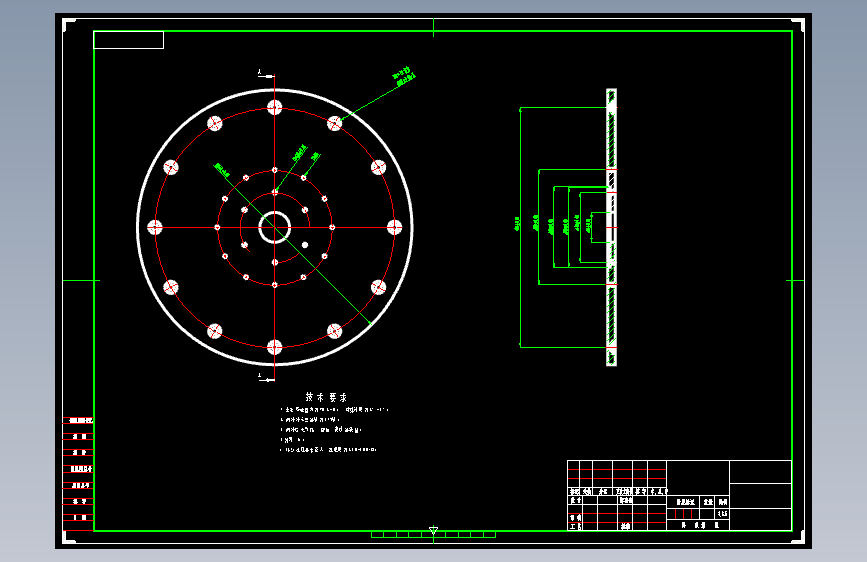867x562 pixels.
Task: Click the triangle marker on the bottom border
Action: [434, 530]
